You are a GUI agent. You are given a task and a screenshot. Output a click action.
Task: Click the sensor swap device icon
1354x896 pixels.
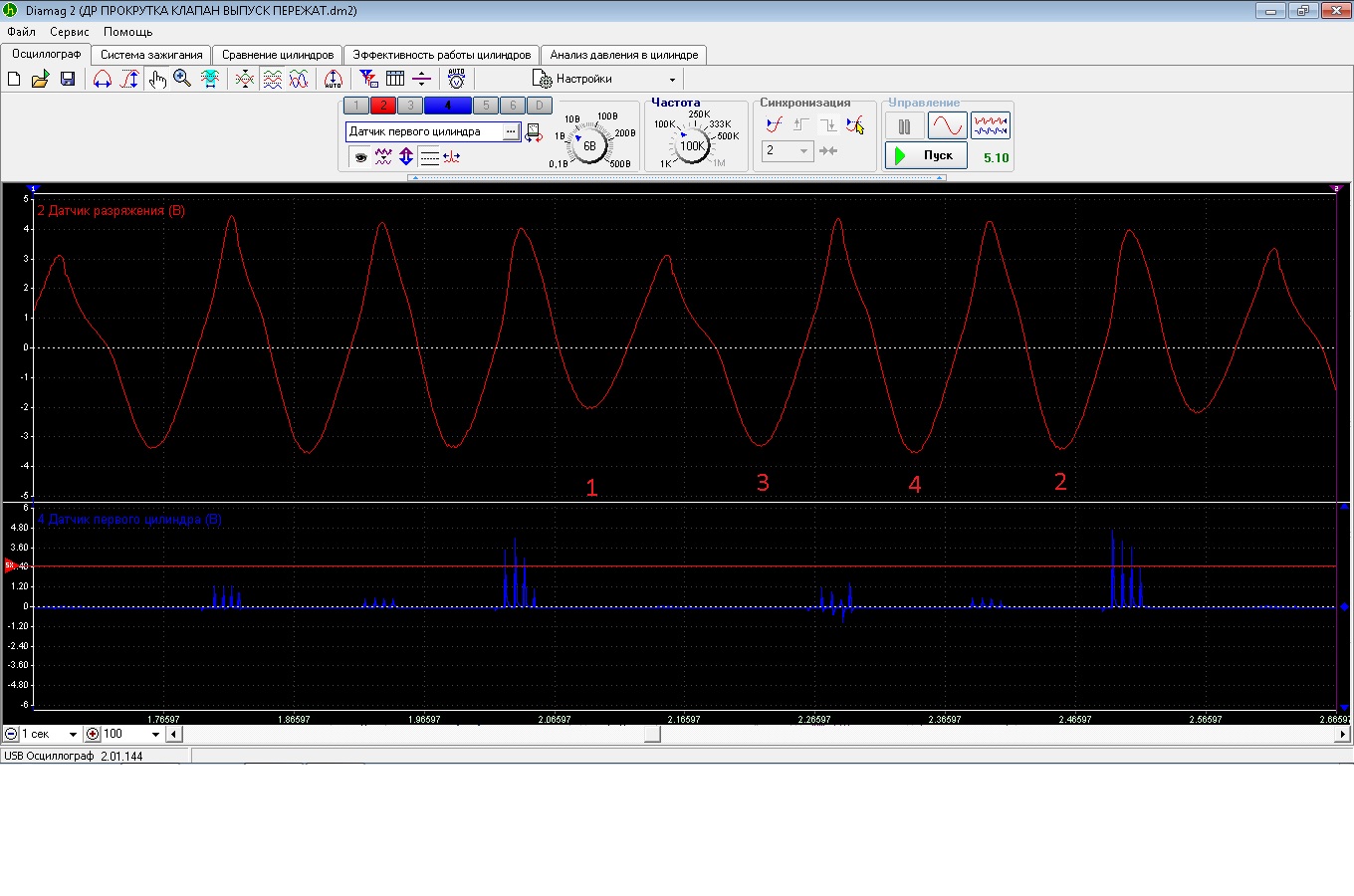[534, 132]
